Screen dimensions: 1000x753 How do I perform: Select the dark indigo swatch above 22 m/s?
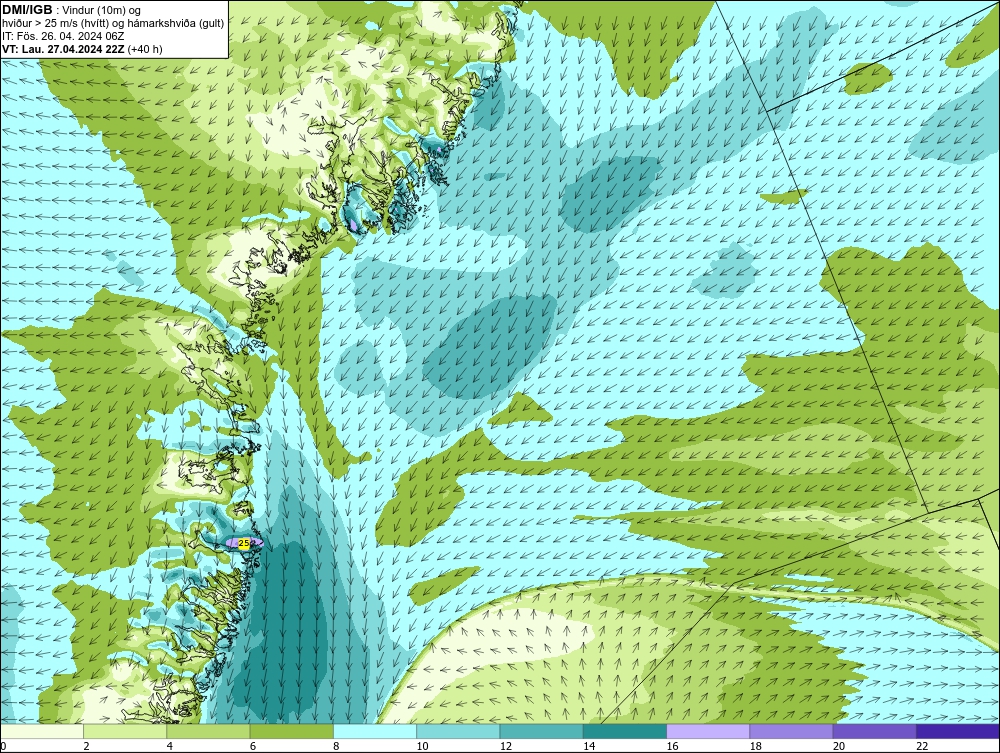click(x=958, y=731)
